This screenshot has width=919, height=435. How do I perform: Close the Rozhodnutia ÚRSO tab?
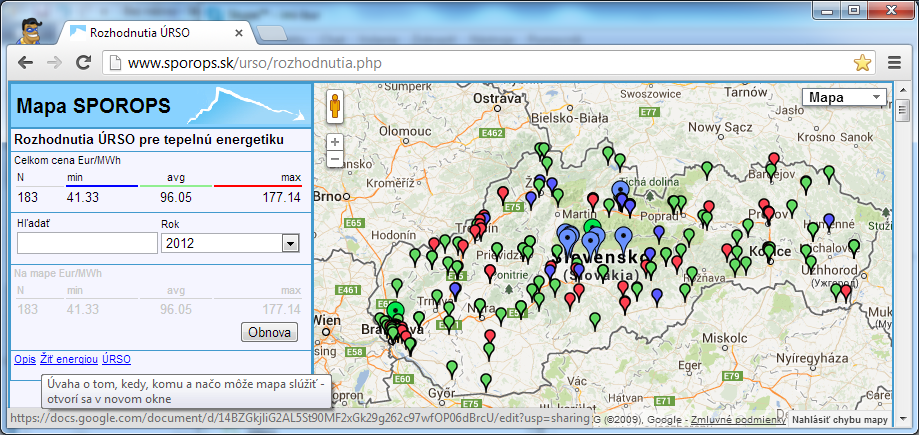[239, 33]
